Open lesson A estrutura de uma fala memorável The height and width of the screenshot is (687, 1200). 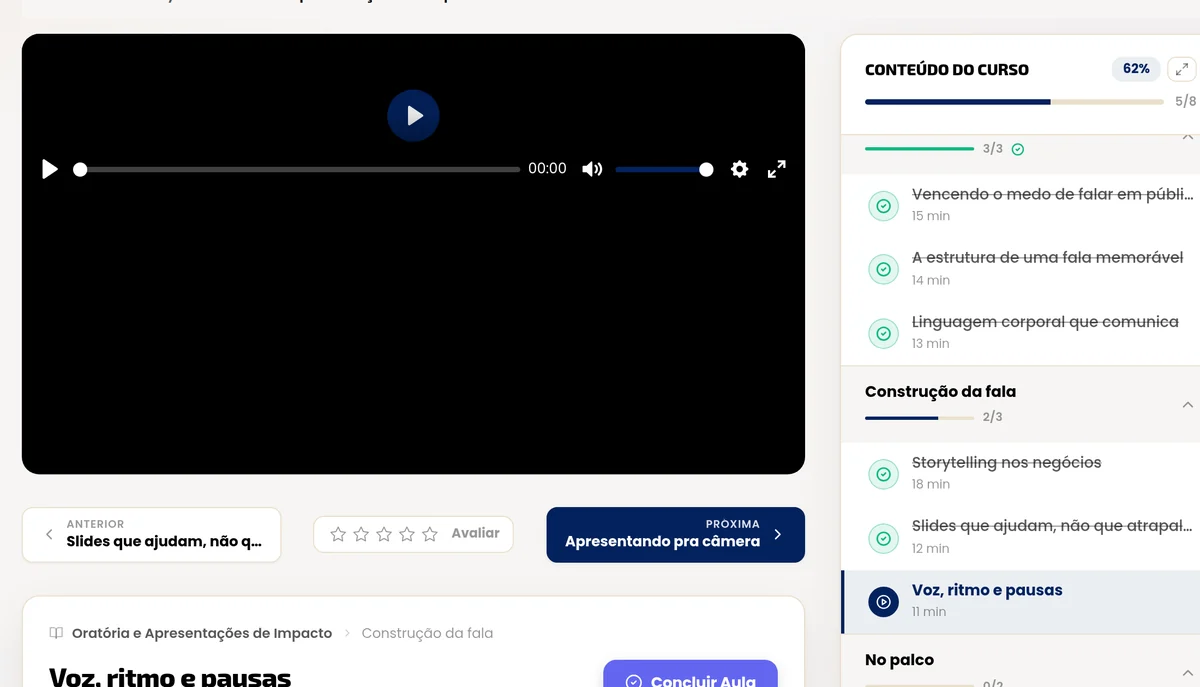1020,269
